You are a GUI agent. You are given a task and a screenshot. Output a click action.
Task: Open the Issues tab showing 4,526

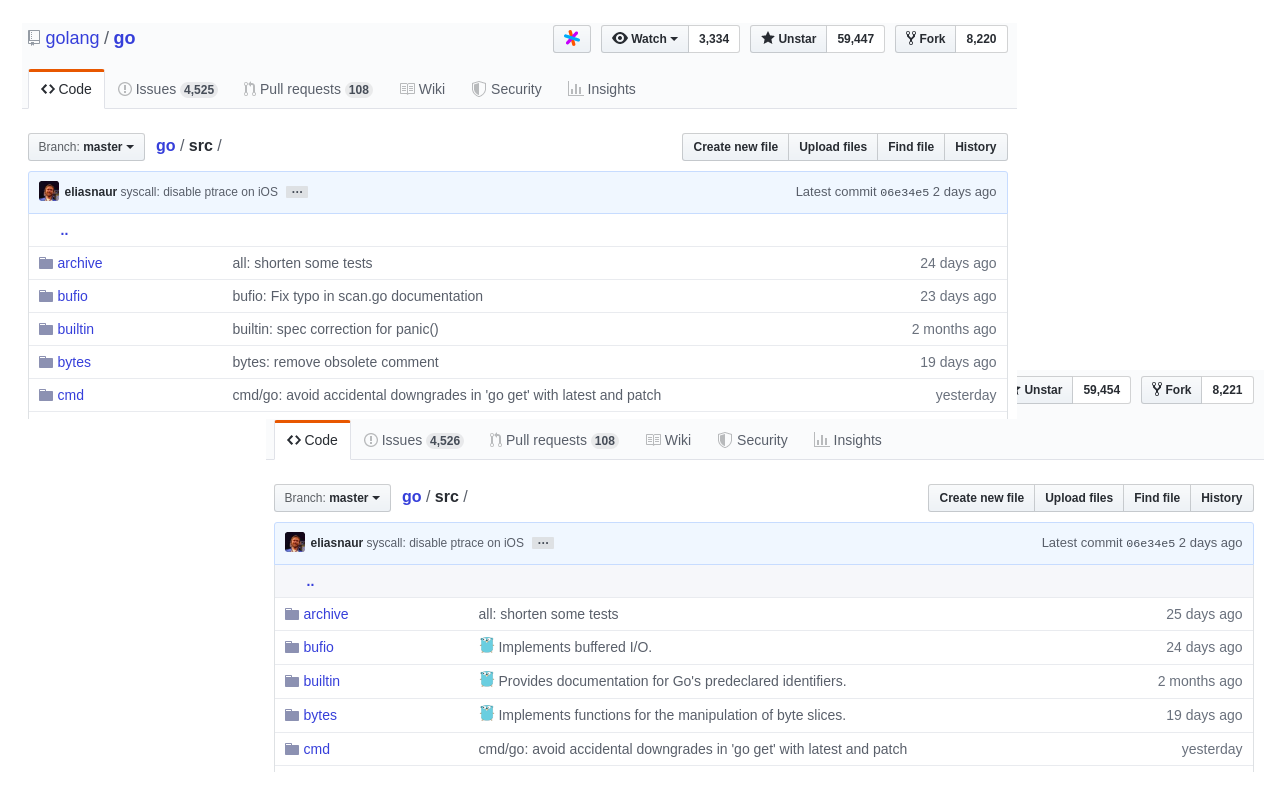(413, 440)
